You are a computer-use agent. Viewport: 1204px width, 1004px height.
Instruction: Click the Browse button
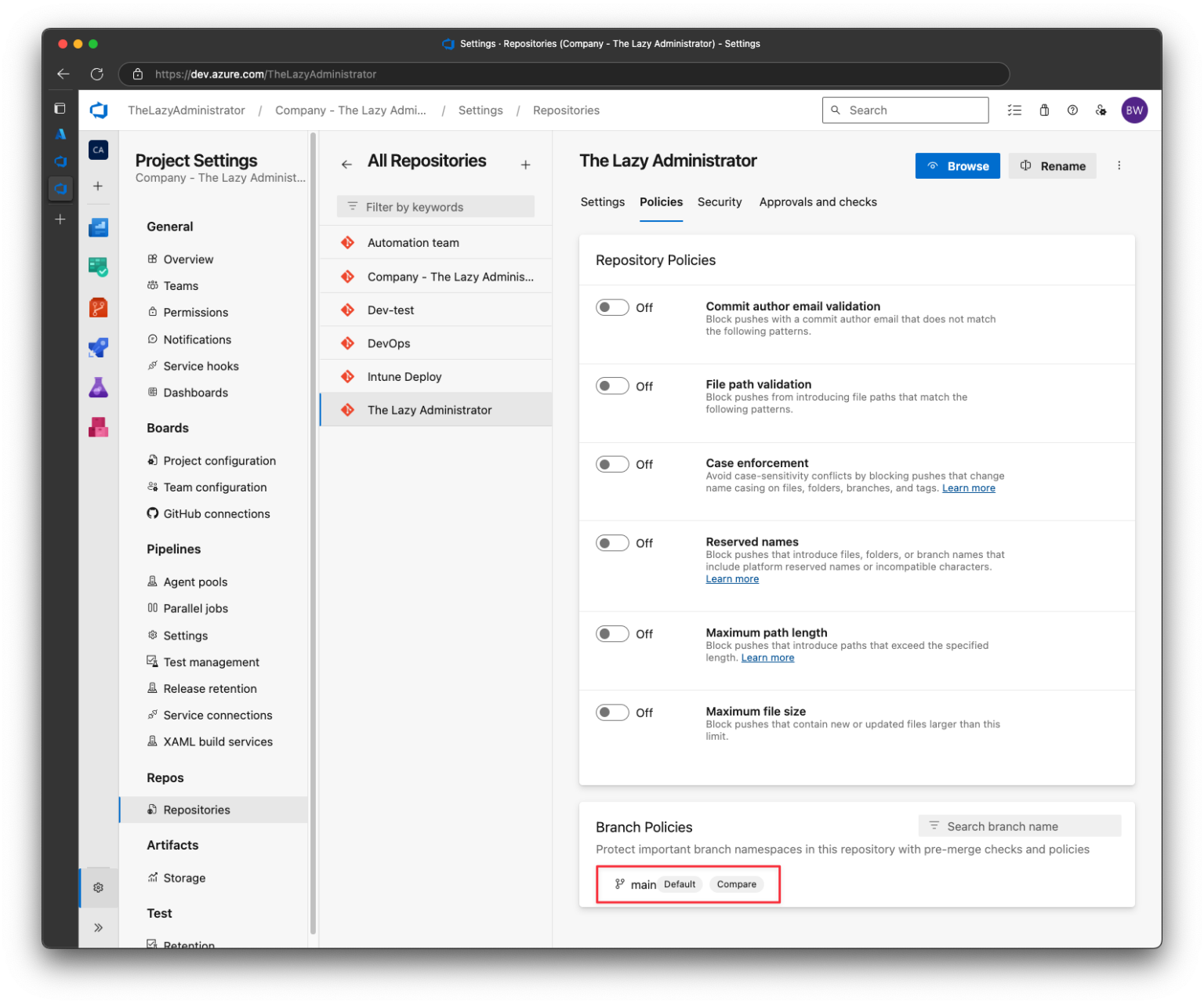[957, 166]
